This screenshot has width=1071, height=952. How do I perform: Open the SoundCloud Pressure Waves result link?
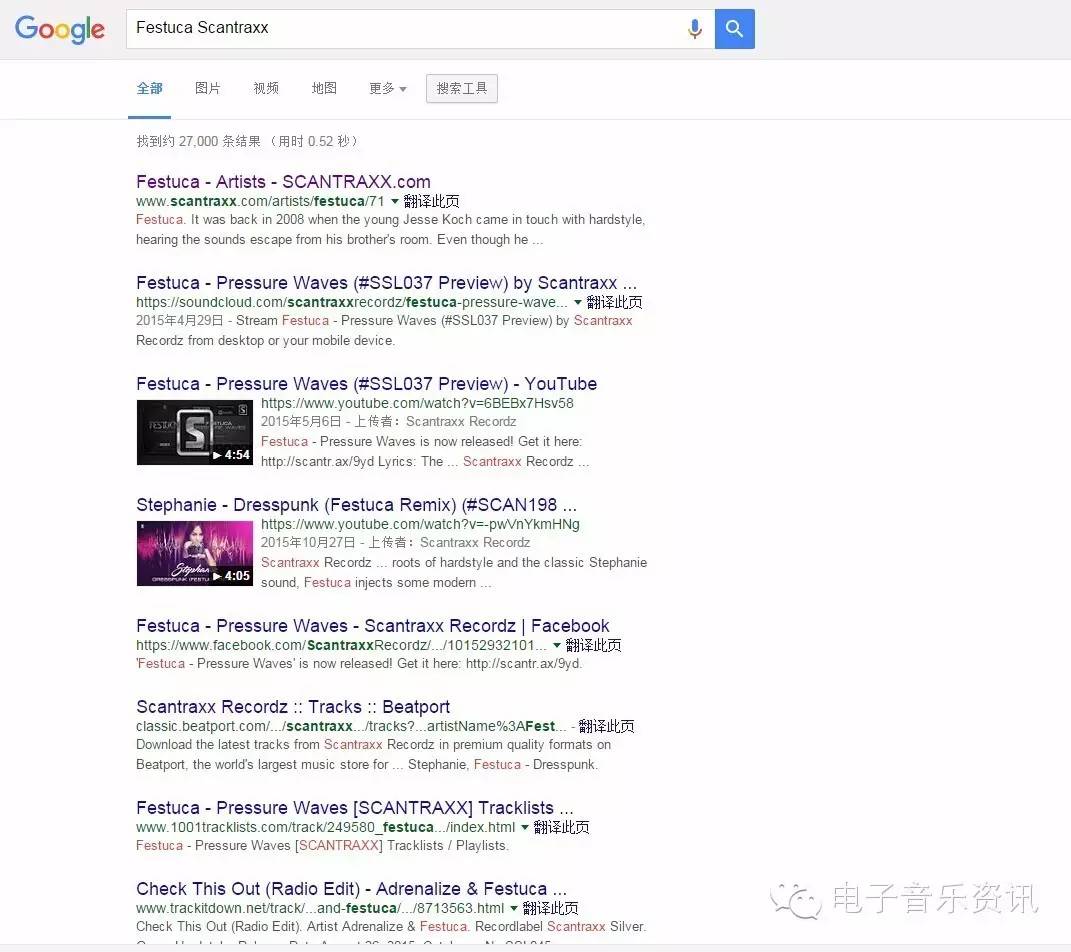[386, 283]
